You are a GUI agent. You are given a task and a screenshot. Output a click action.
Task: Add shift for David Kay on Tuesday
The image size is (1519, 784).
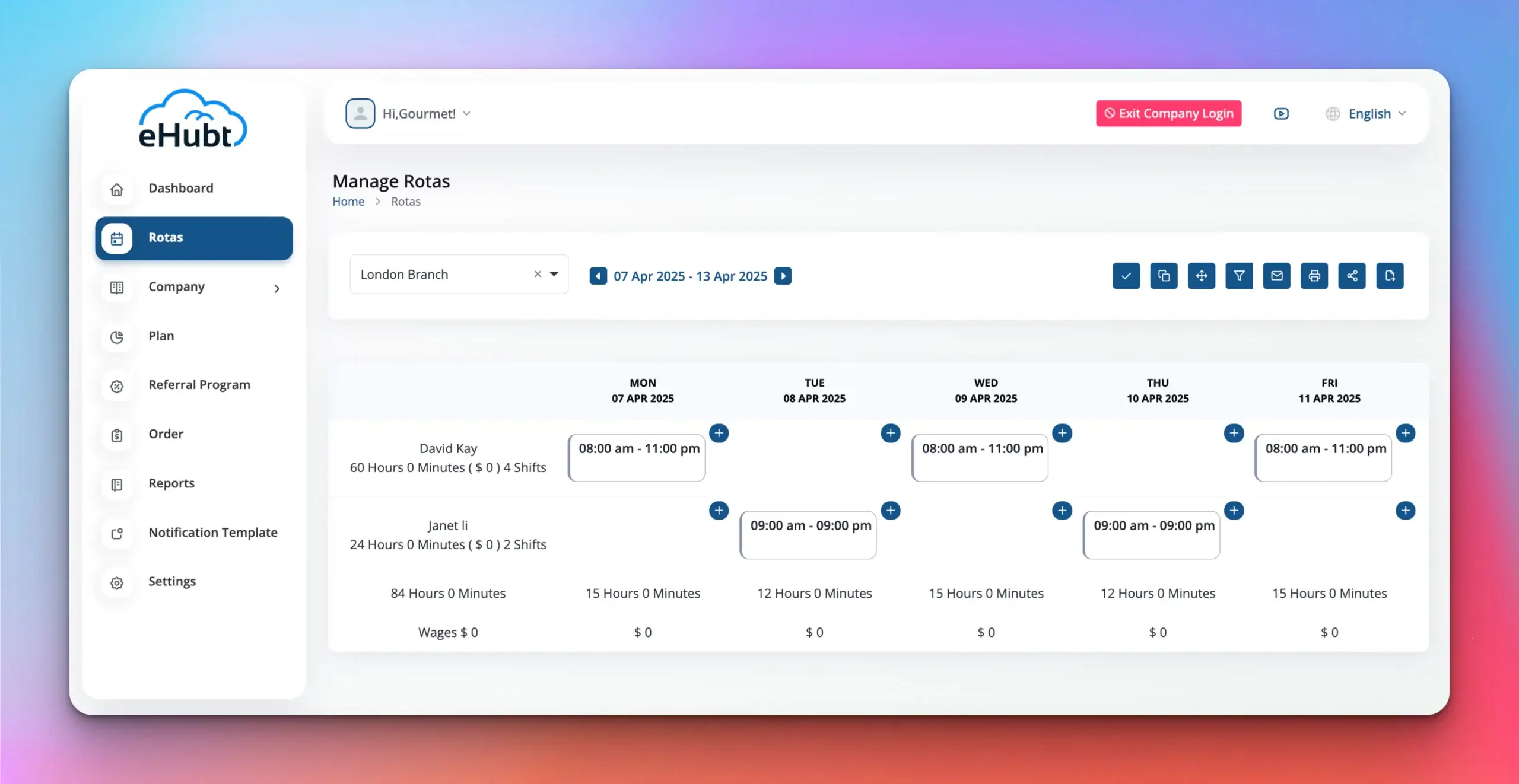[891, 433]
